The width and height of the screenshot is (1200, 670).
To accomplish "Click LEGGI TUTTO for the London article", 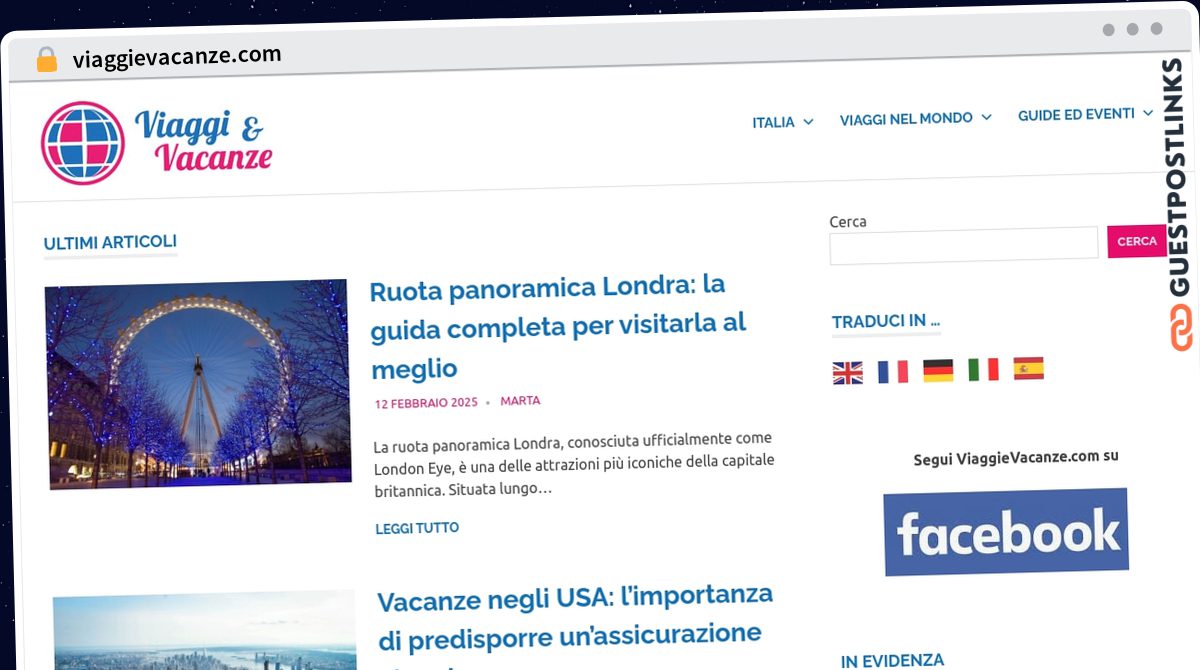I will 417,528.
